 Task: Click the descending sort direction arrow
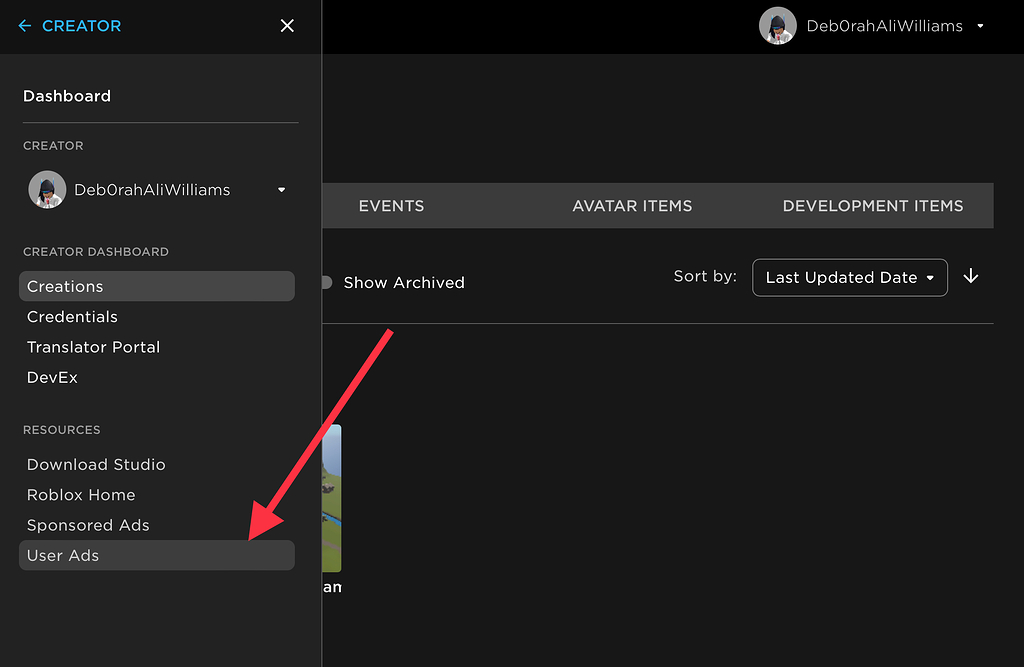click(x=970, y=277)
